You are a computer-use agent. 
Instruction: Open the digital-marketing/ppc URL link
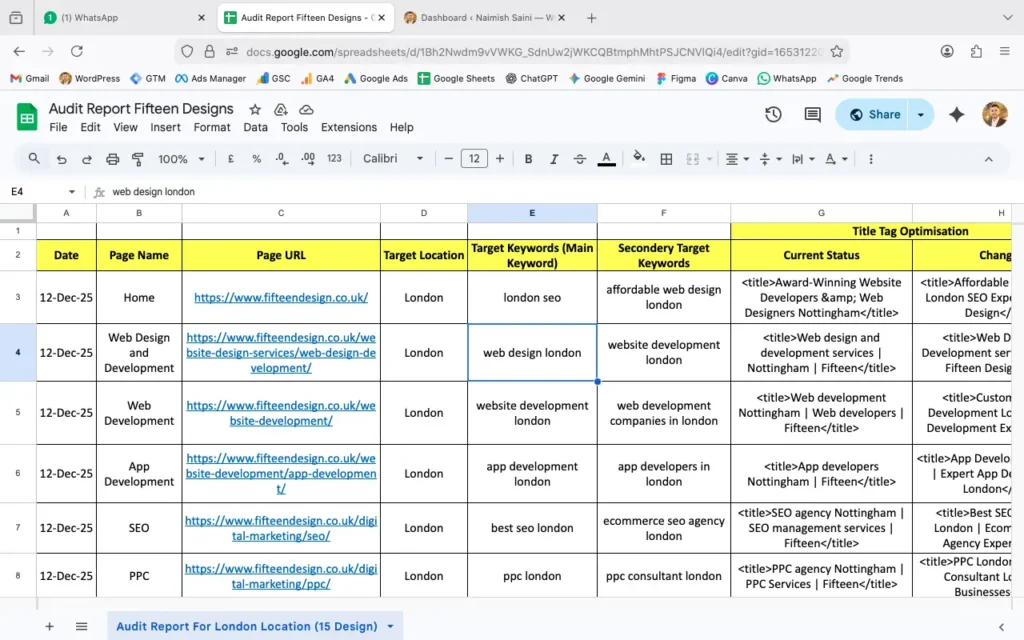[281, 576]
